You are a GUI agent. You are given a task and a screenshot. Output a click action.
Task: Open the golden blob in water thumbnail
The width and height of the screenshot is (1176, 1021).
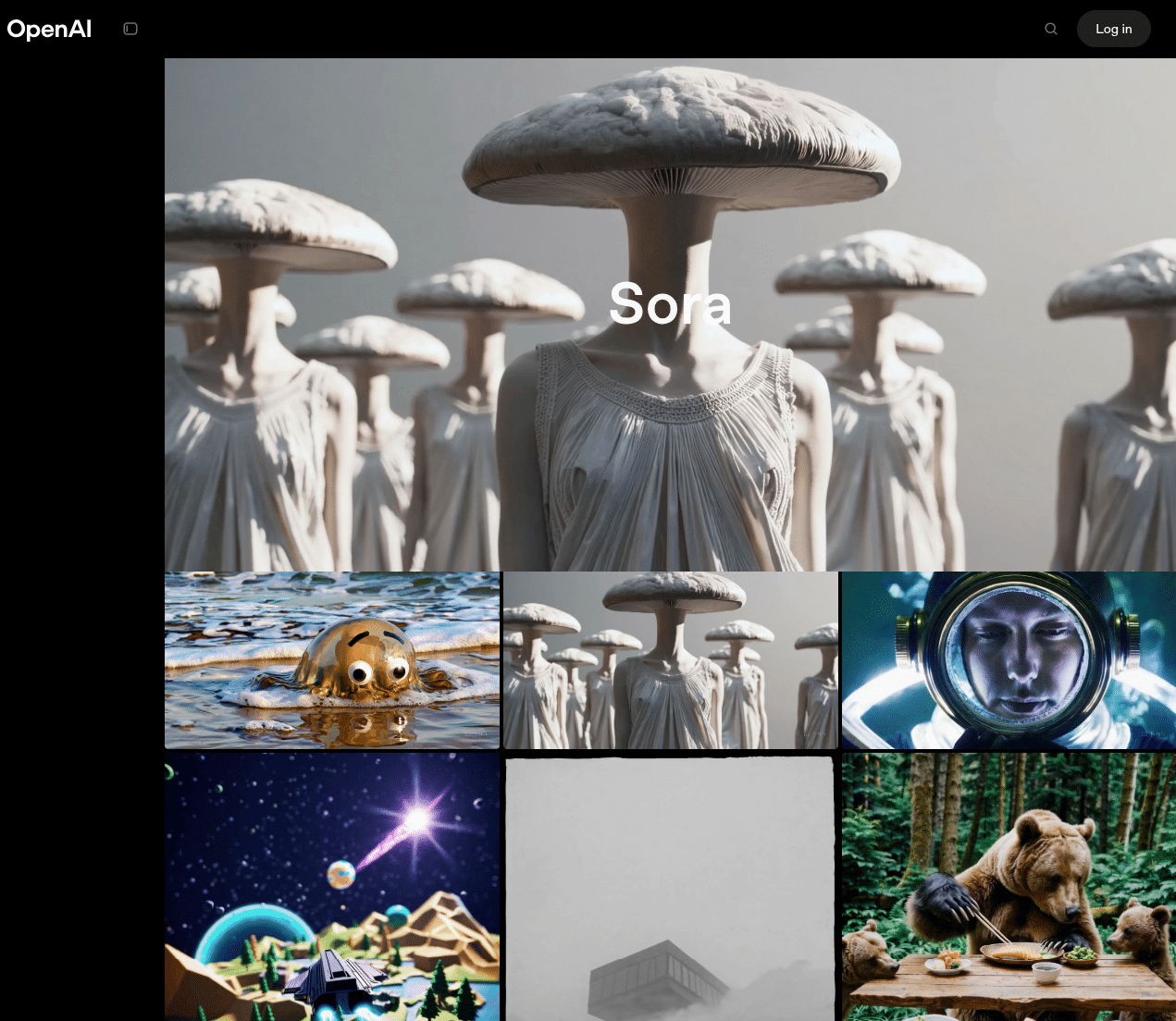331,660
